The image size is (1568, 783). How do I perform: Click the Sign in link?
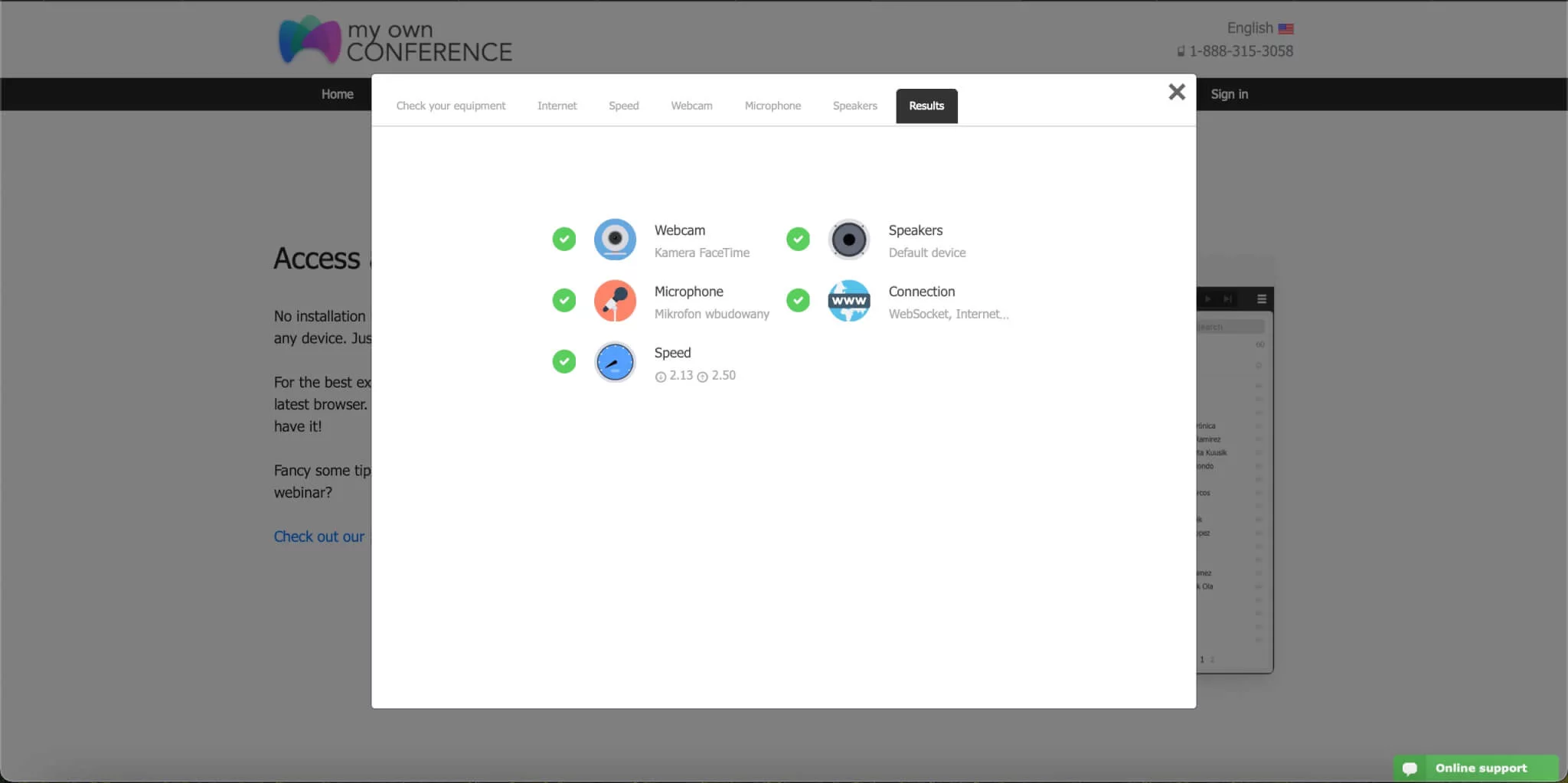1229,94
